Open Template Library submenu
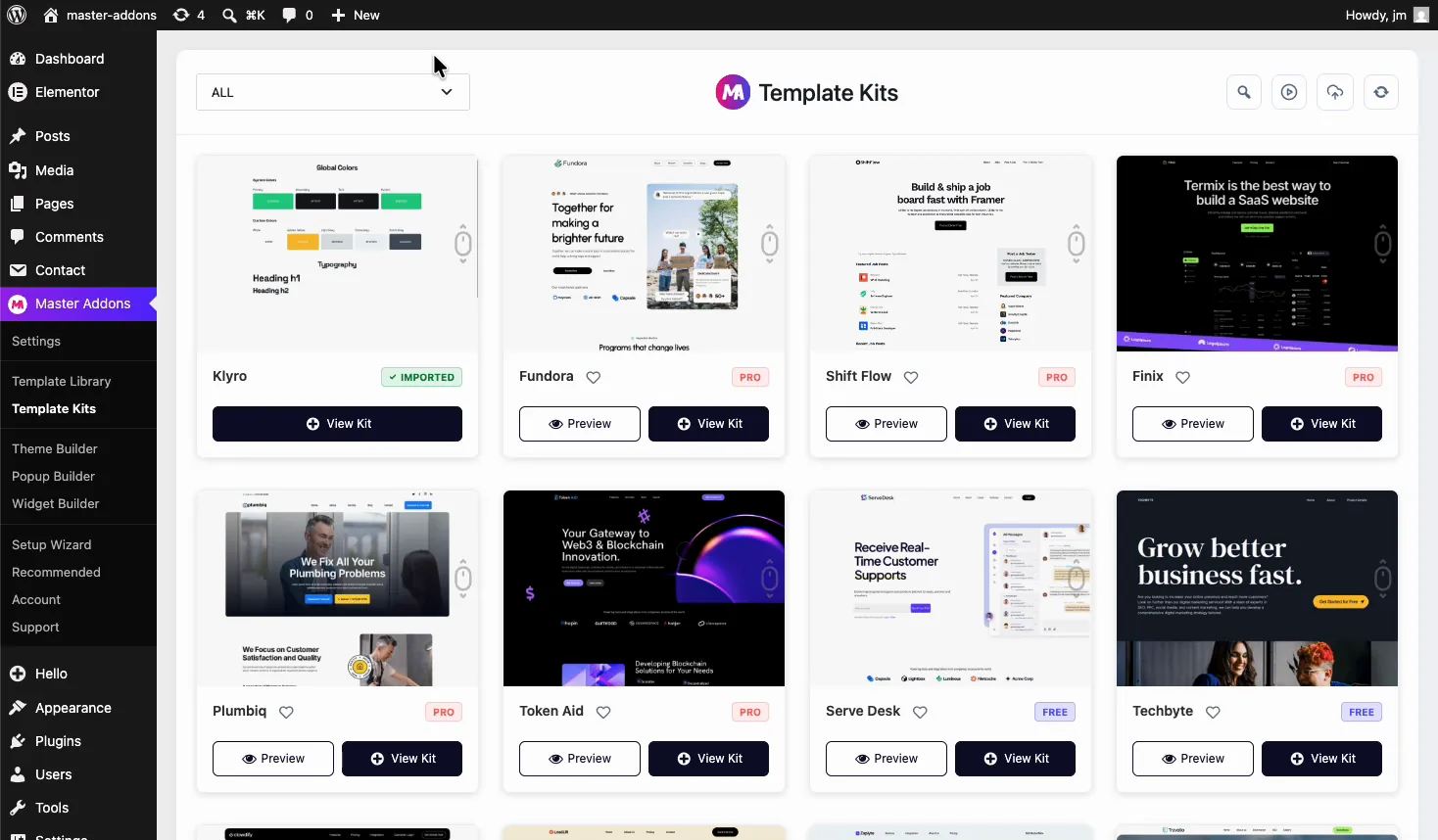The image size is (1438, 840). (x=61, y=381)
